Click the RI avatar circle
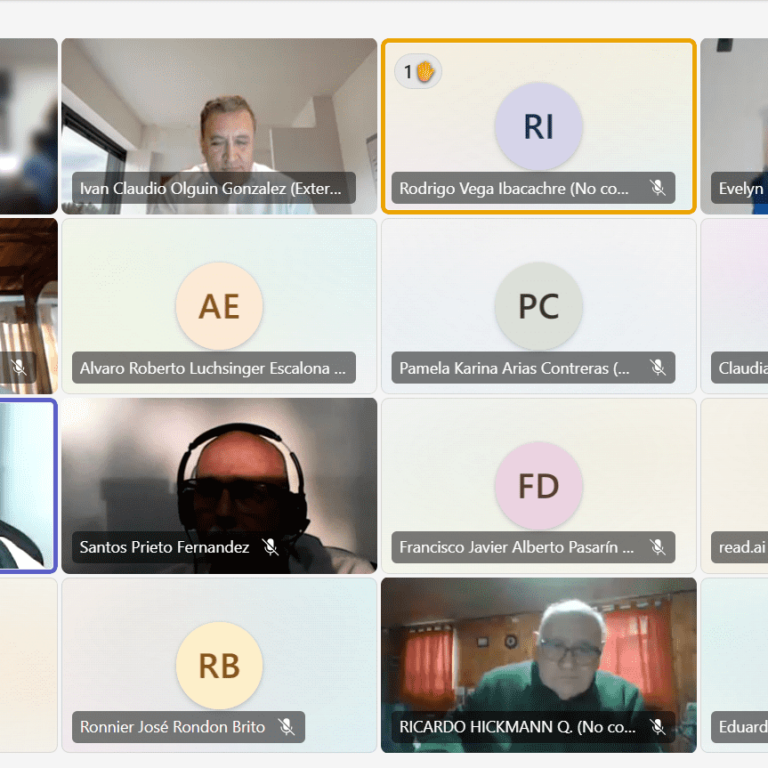Viewport: 768px width, 768px height. click(538, 126)
